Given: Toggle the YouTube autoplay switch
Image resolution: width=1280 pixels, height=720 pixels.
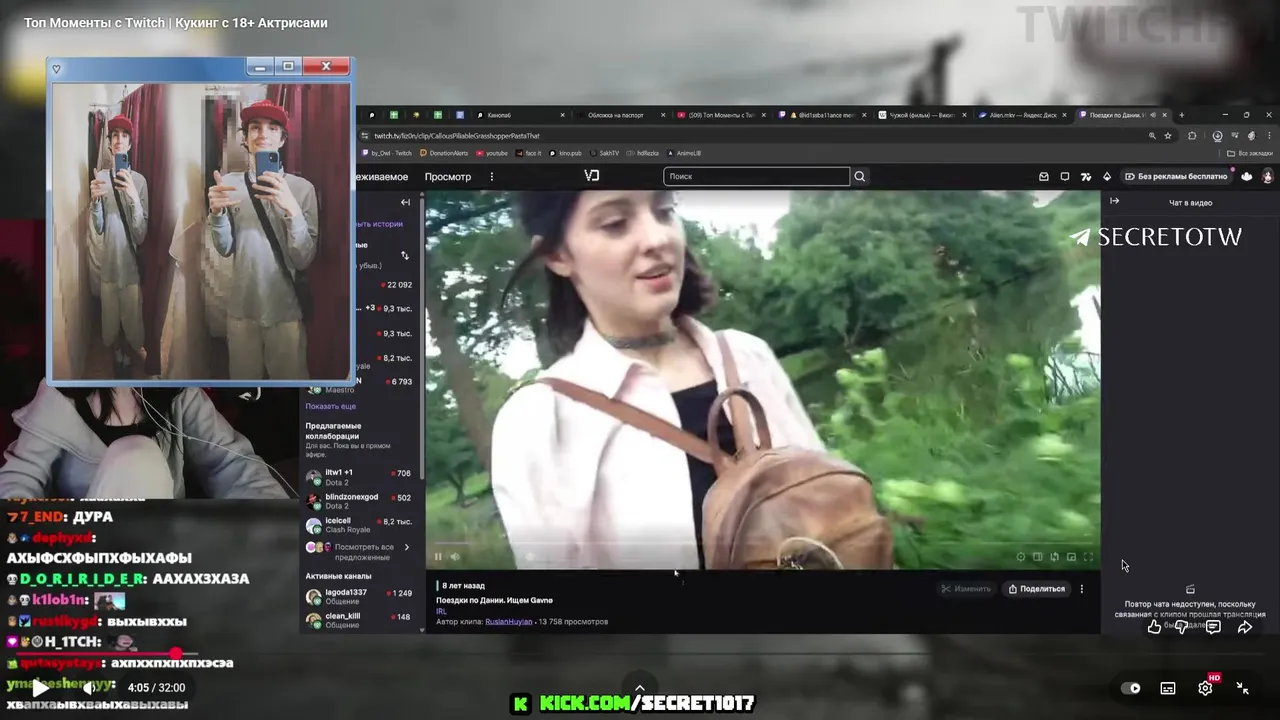Looking at the screenshot, I should click(x=1131, y=688).
